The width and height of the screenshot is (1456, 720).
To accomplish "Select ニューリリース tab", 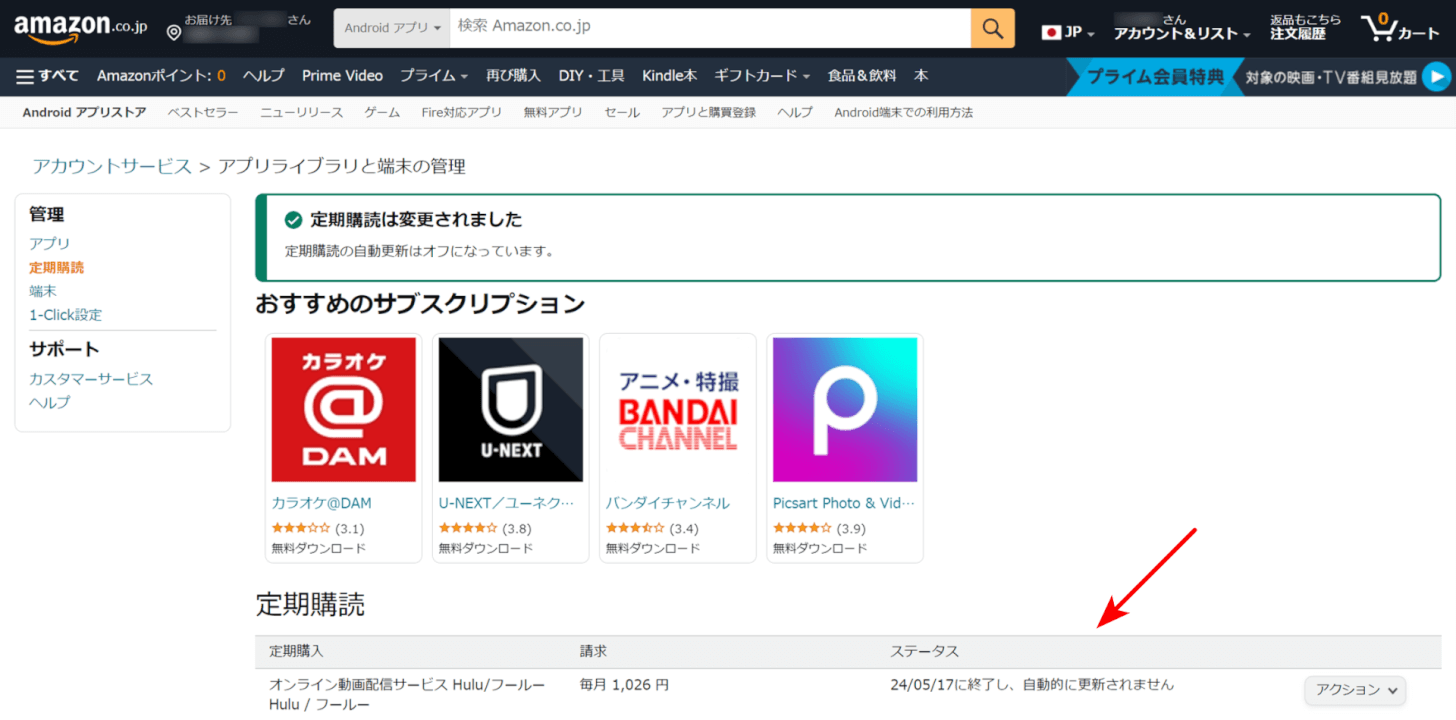I will click(302, 112).
